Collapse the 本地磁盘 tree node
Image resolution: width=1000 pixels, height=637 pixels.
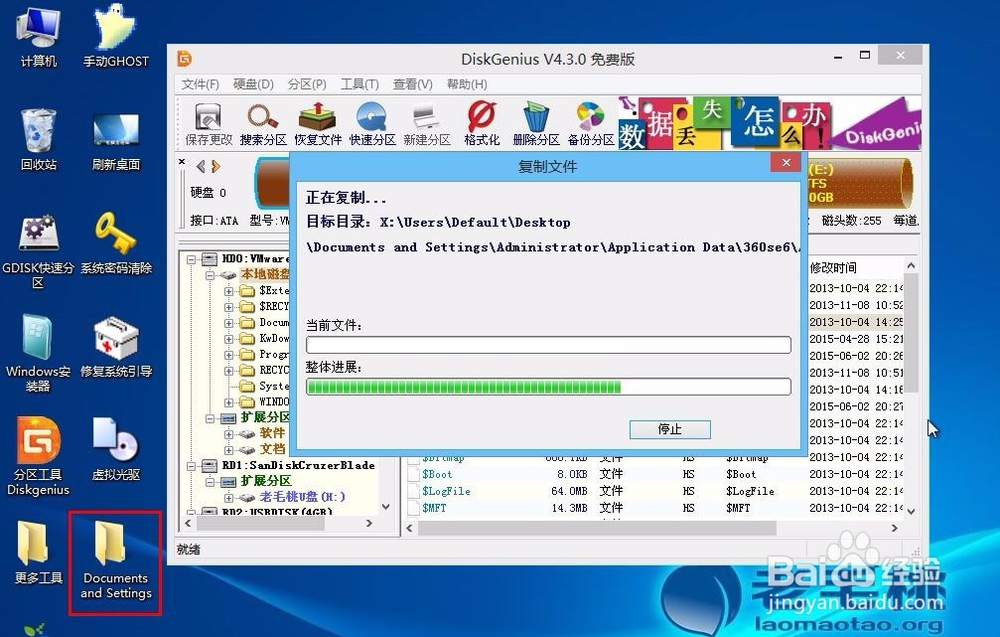pos(210,275)
